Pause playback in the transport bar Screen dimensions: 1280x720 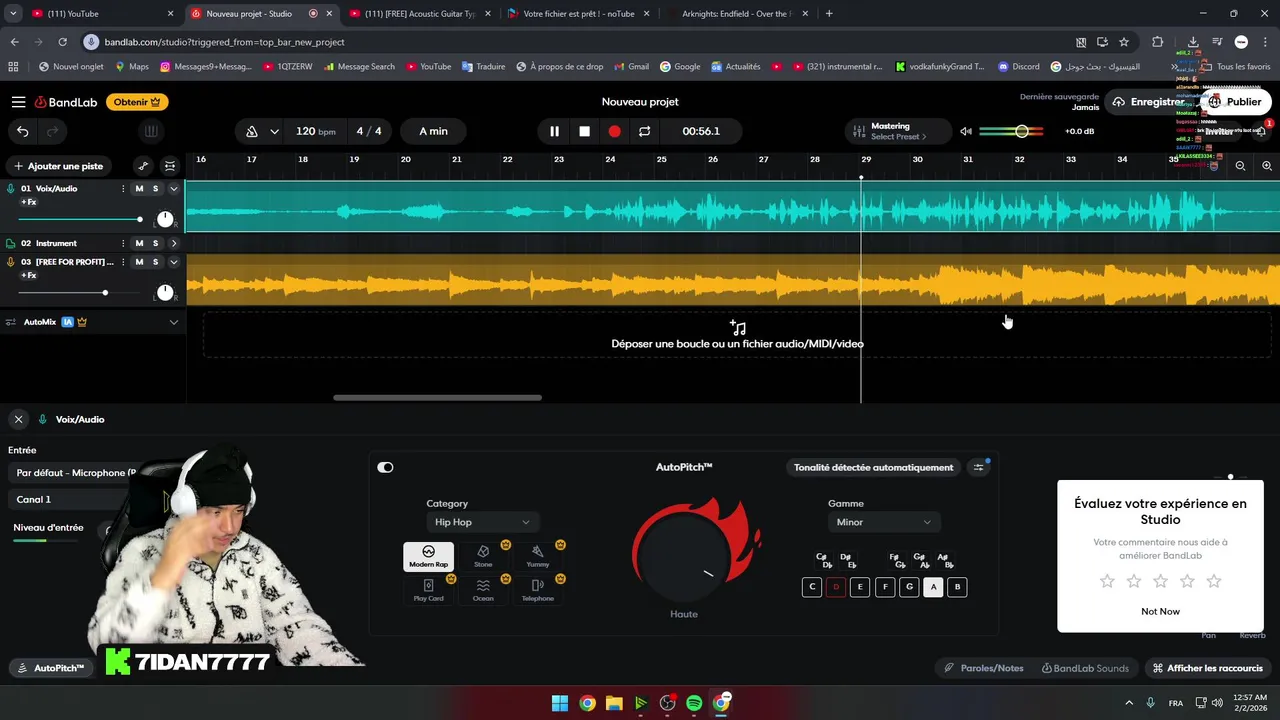point(554,131)
